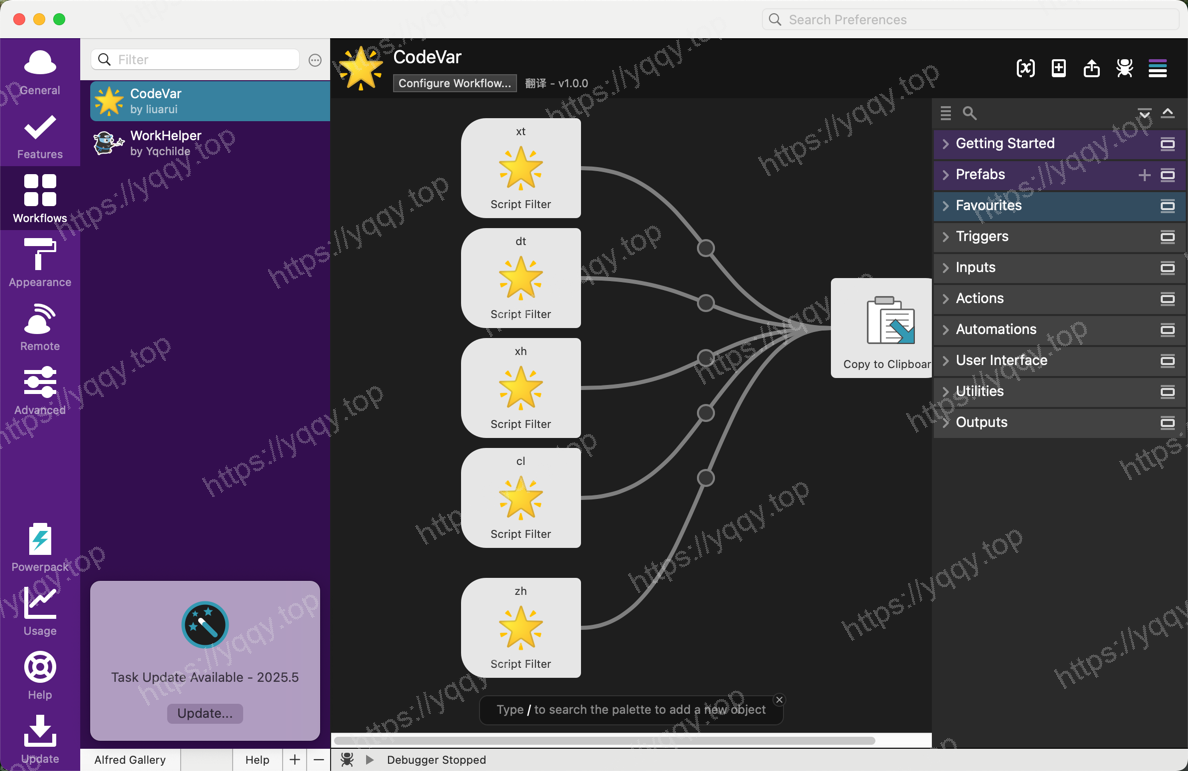Open the workflow variables [x] icon
1188x771 pixels.
click(x=1025, y=68)
